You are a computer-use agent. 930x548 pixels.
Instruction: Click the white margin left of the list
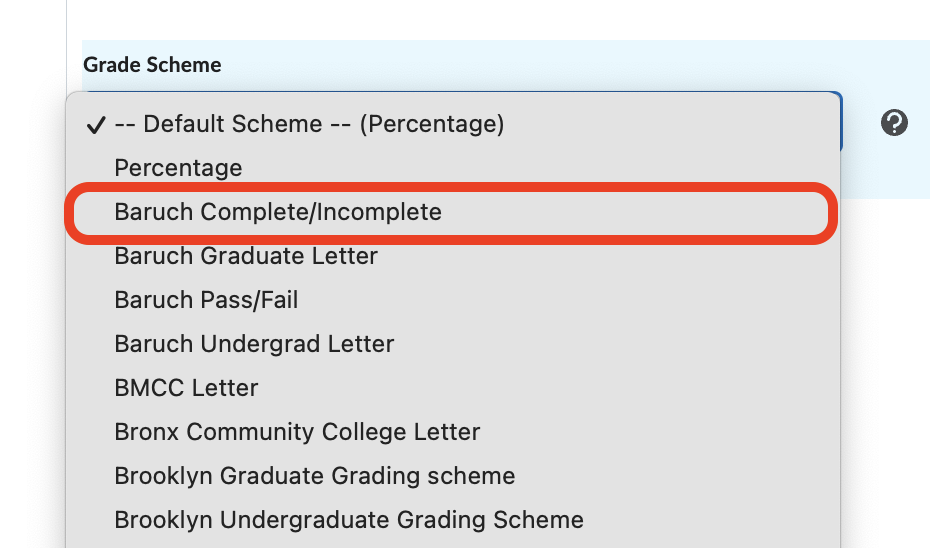point(30,300)
